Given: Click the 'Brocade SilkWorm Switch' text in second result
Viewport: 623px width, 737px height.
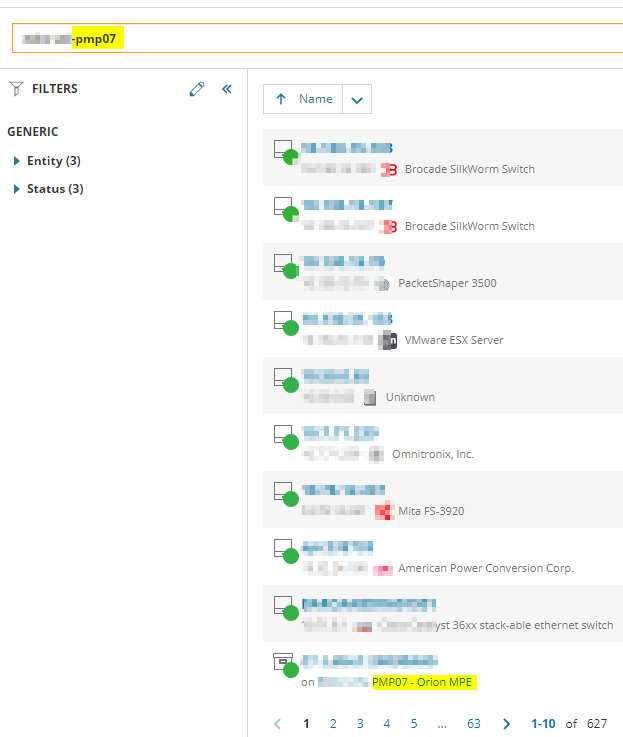Looking at the screenshot, I should point(470,226).
